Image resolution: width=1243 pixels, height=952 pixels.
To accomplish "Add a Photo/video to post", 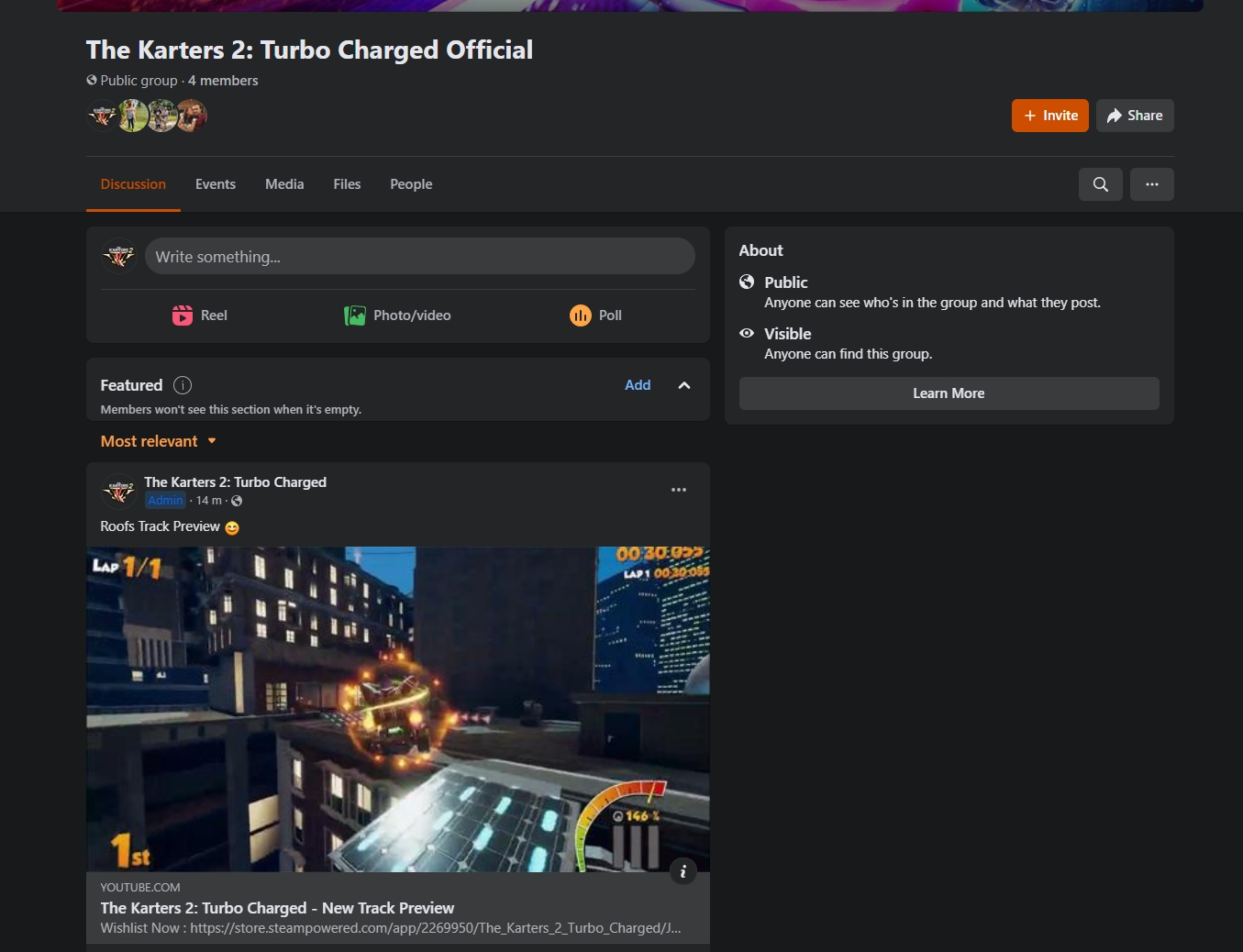I will (397, 315).
